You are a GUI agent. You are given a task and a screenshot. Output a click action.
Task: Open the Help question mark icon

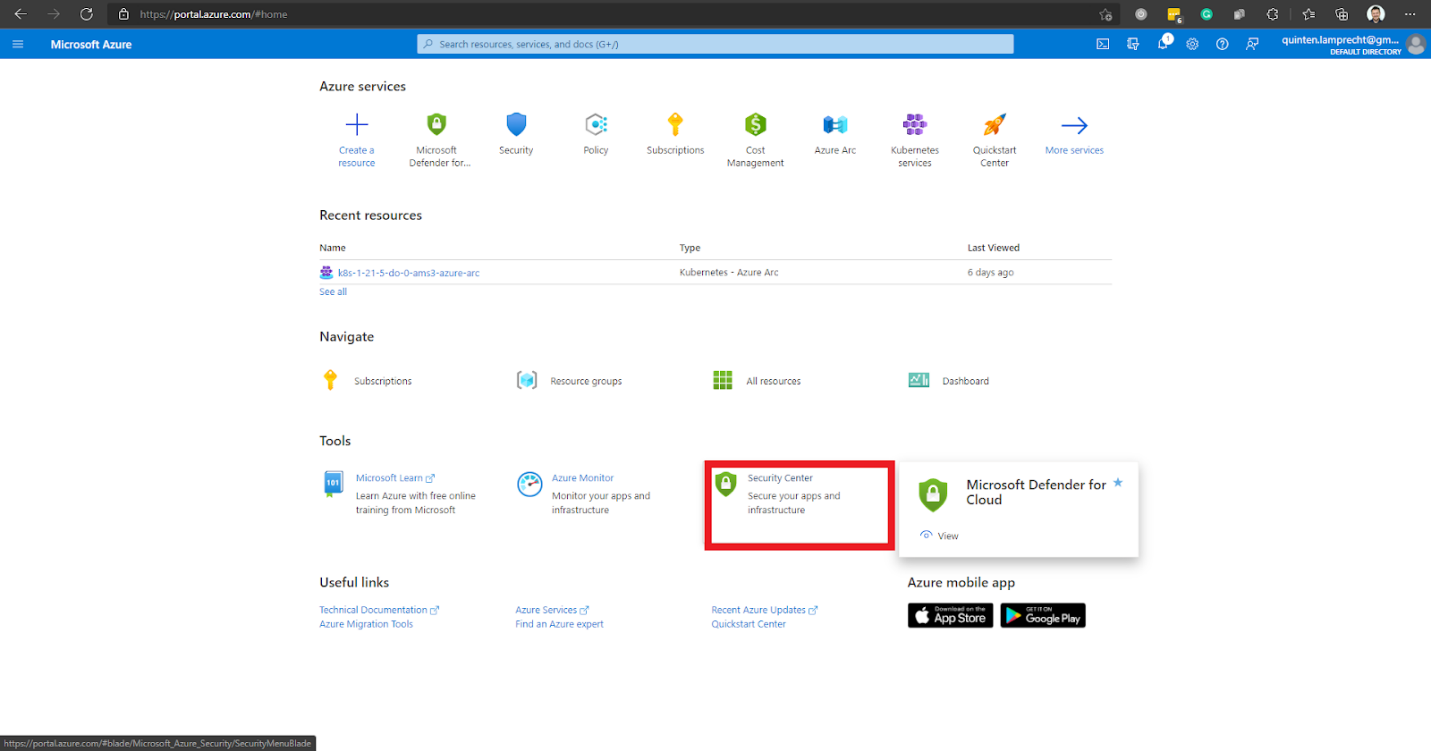click(1222, 44)
